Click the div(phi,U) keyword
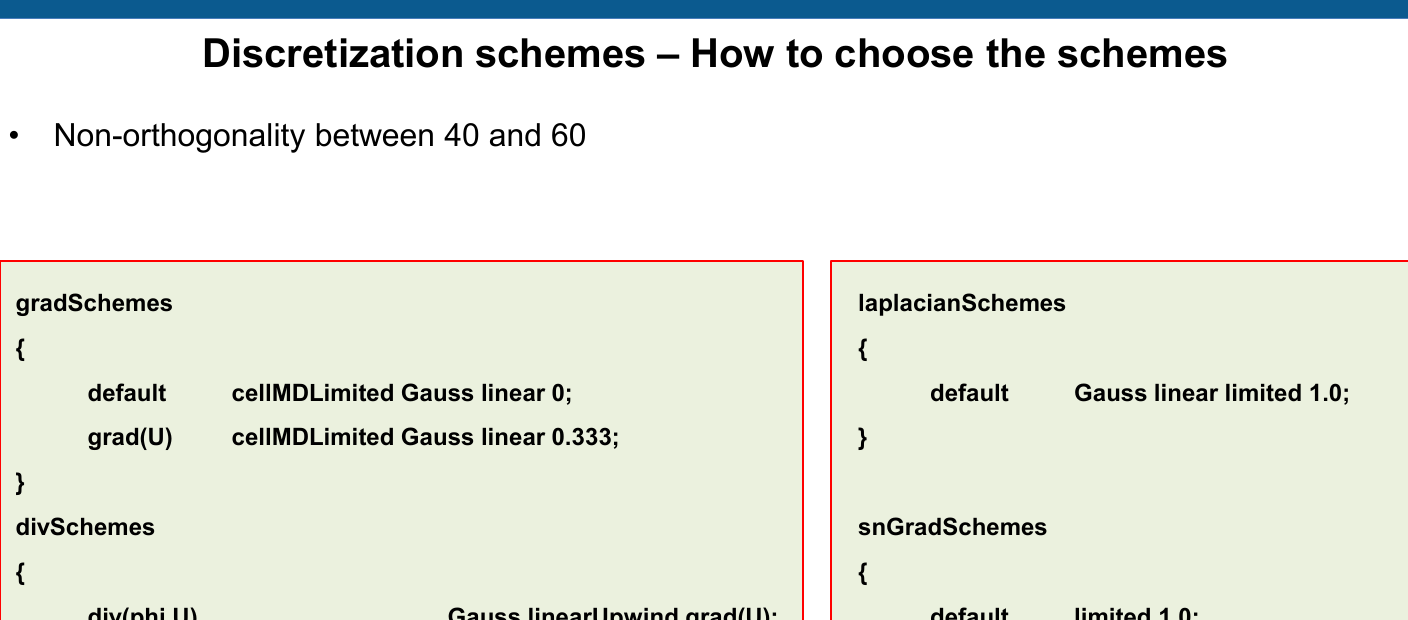This screenshot has height=620, width=1408. pos(143,613)
